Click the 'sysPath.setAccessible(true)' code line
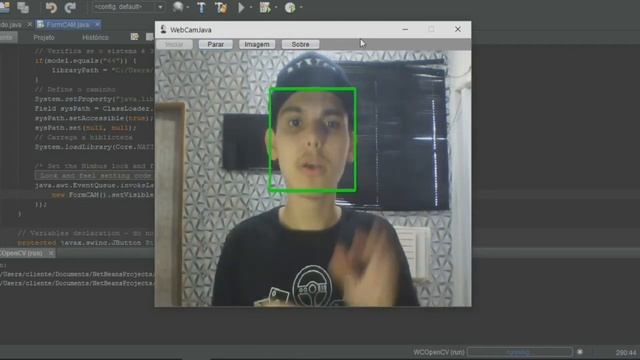640x360 pixels. click(x=94, y=118)
